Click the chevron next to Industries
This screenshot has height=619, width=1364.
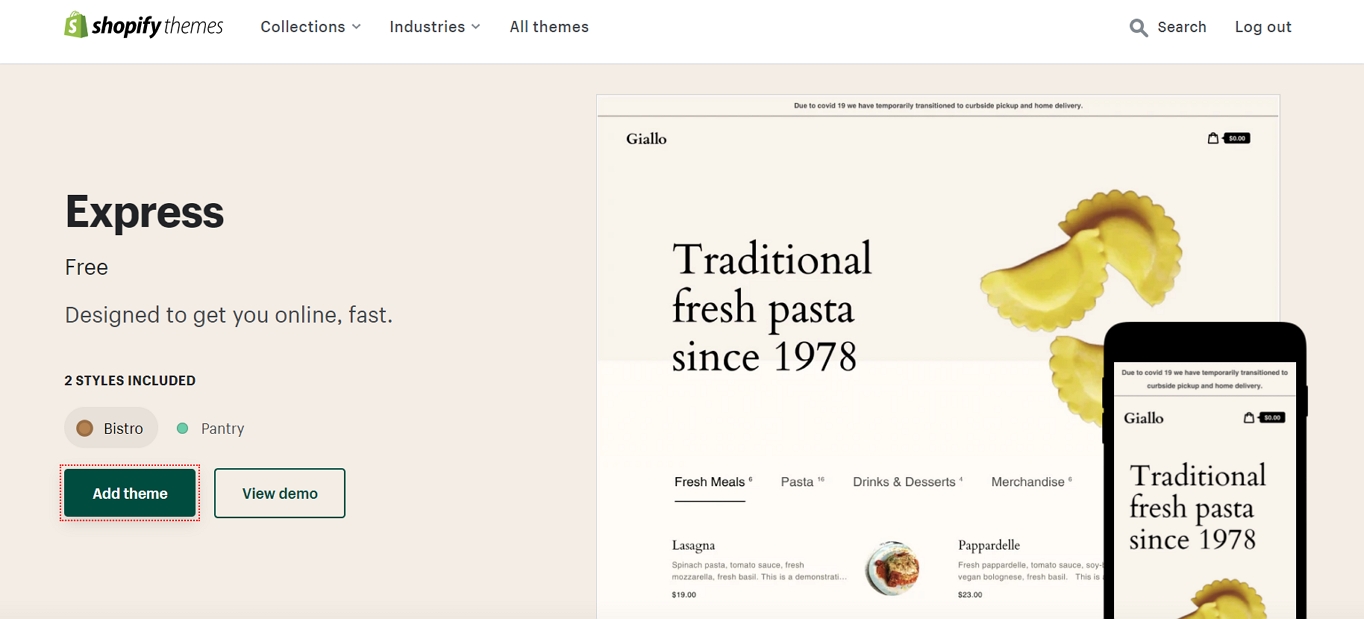pyautogui.click(x=476, y=27)
